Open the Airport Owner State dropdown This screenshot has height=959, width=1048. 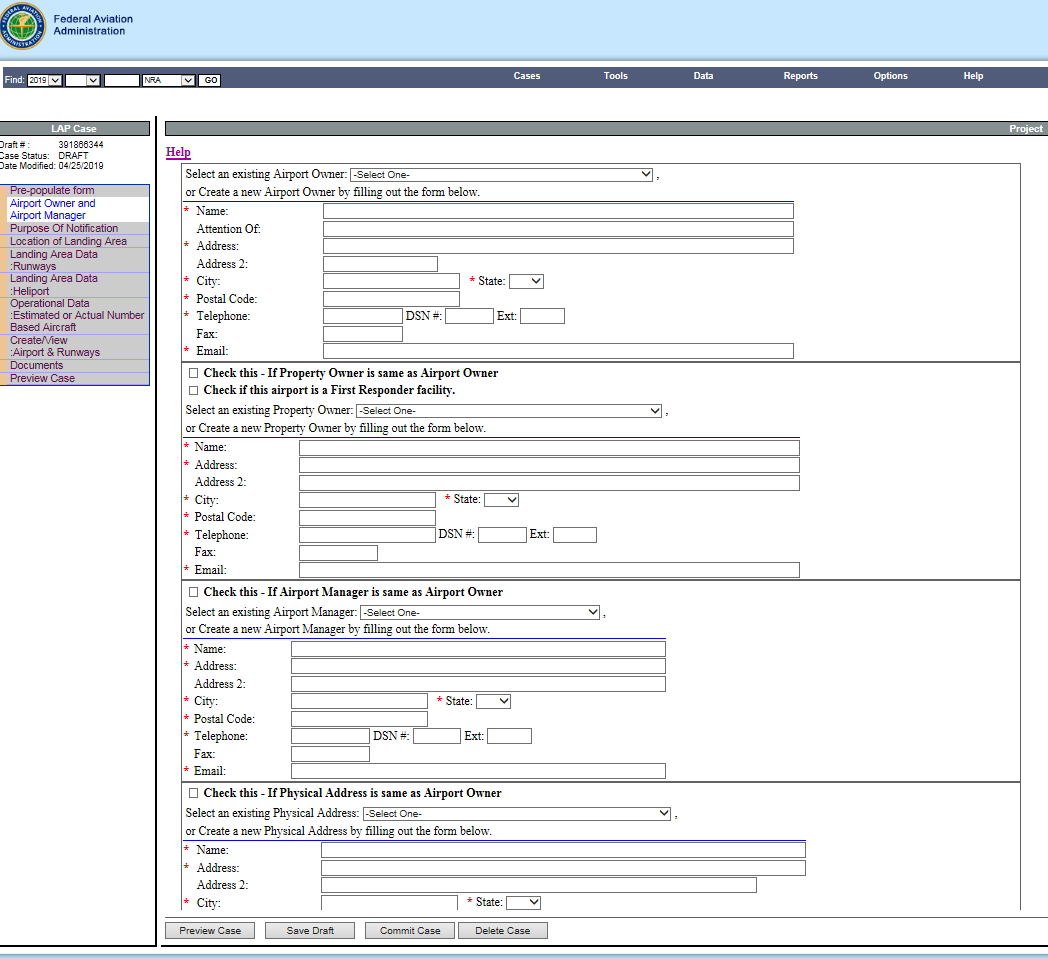pyautogui.click(x=526, y=282)
